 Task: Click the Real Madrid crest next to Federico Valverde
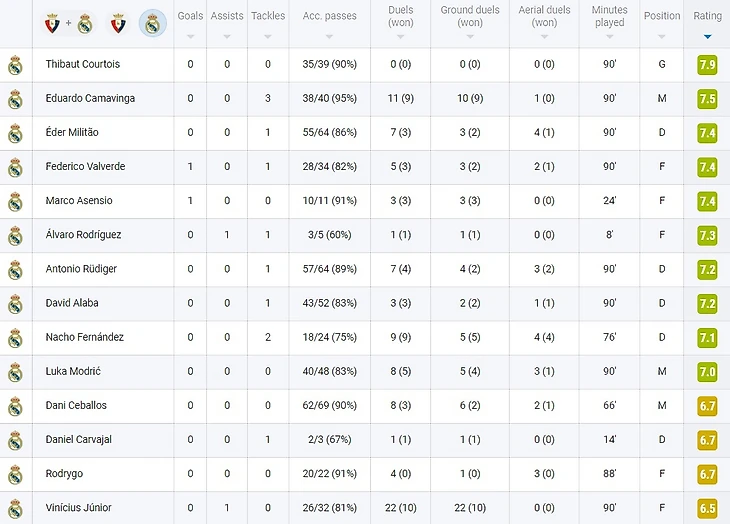(15, 167)
